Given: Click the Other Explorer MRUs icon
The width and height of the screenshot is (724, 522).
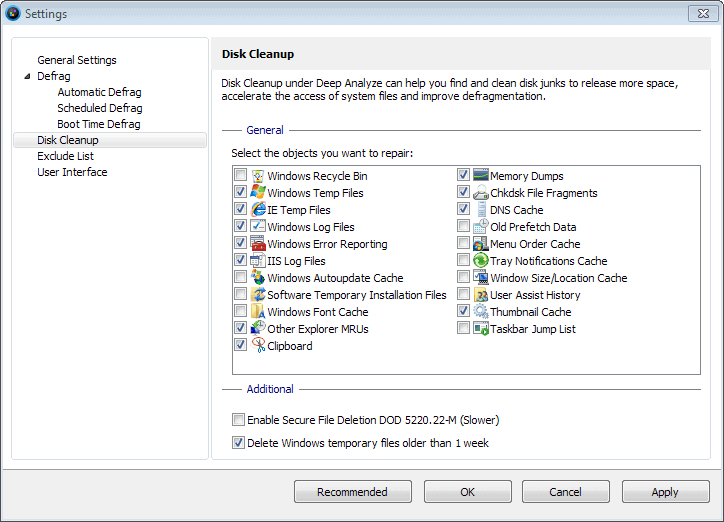Looking at the screenshot, I should 258,329.
